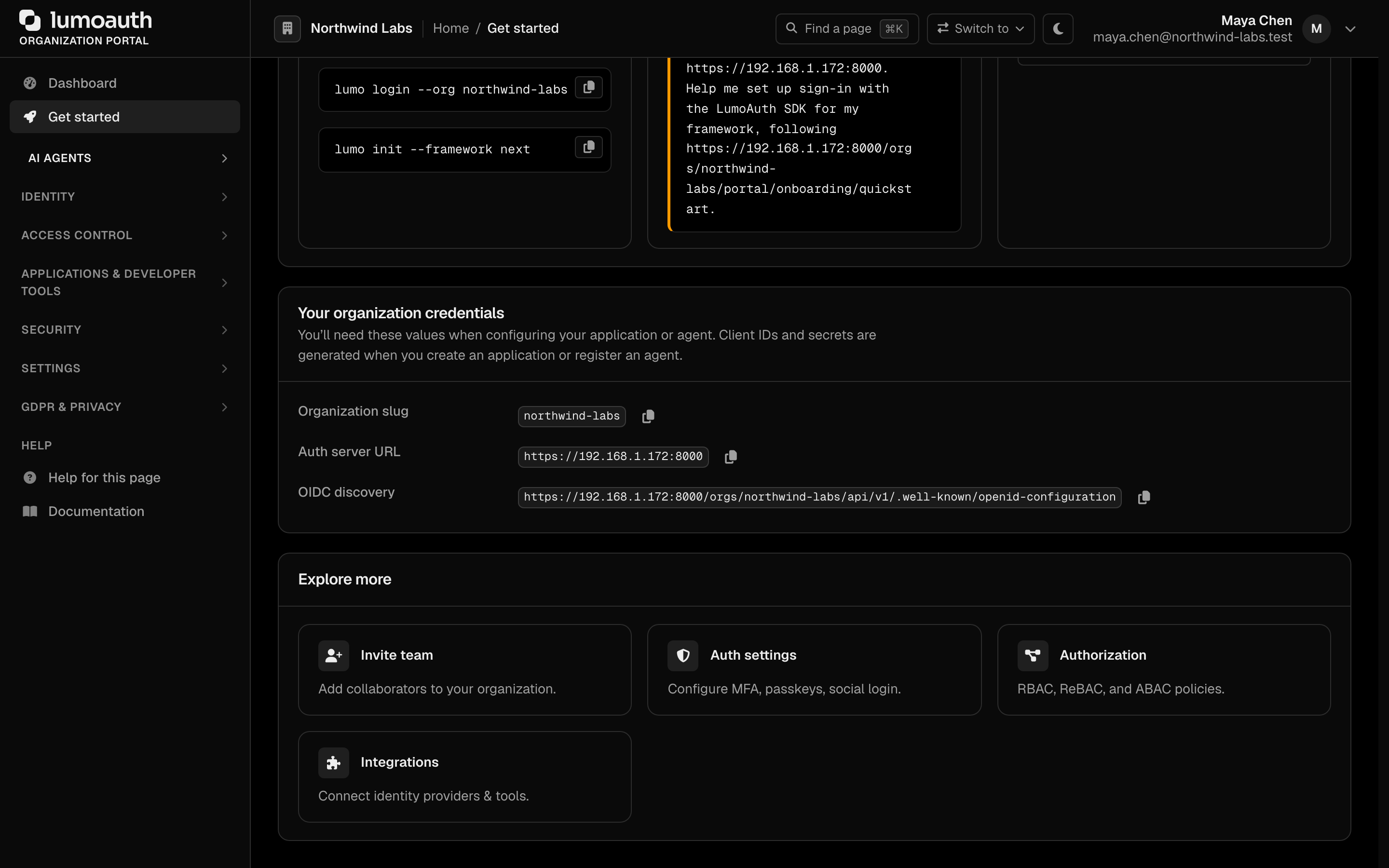Screen dimensions: 1389x868
Task: Copy the Auth server URL
Action: pos(731,457)
